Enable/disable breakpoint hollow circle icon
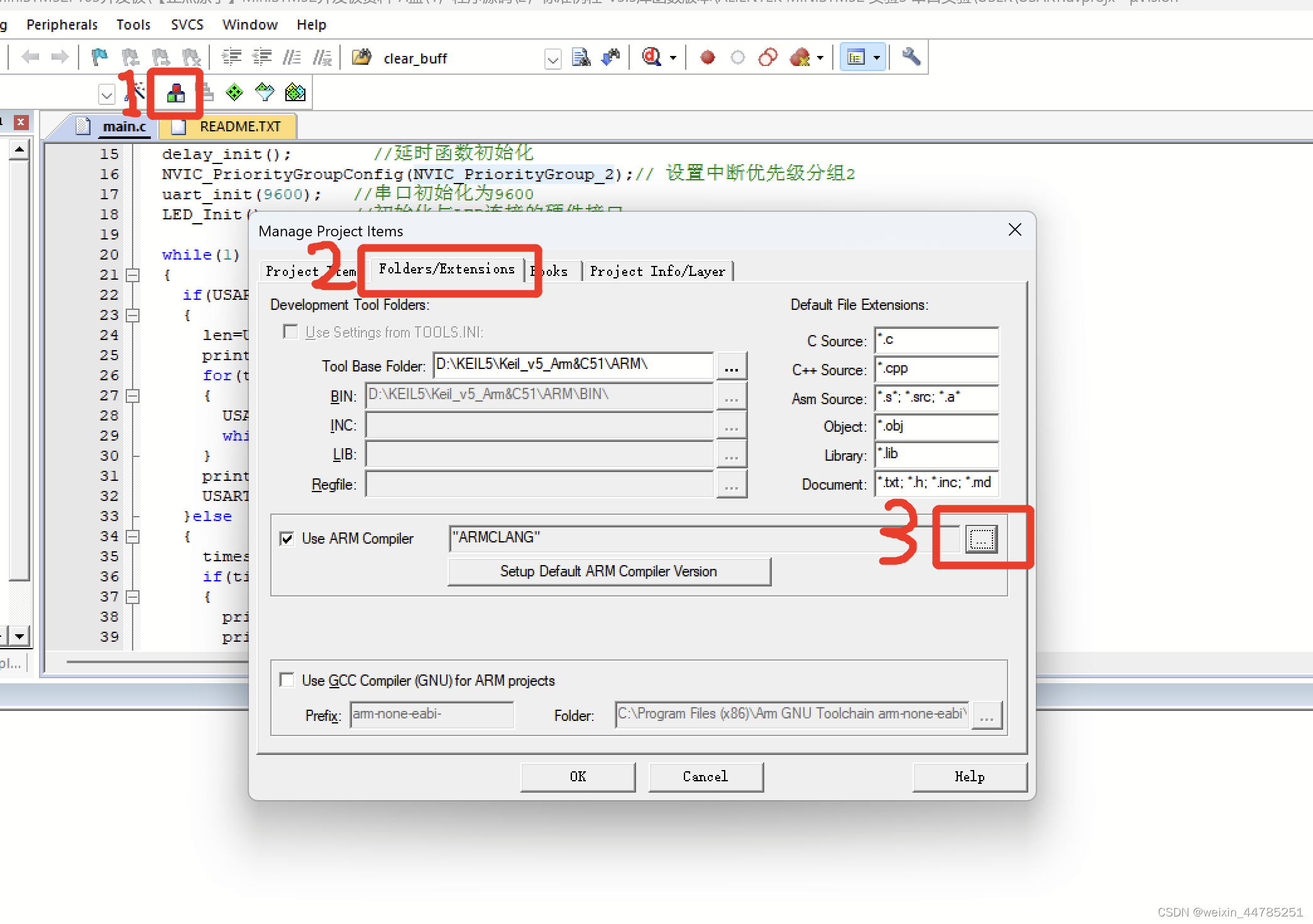 coord(738,58)
